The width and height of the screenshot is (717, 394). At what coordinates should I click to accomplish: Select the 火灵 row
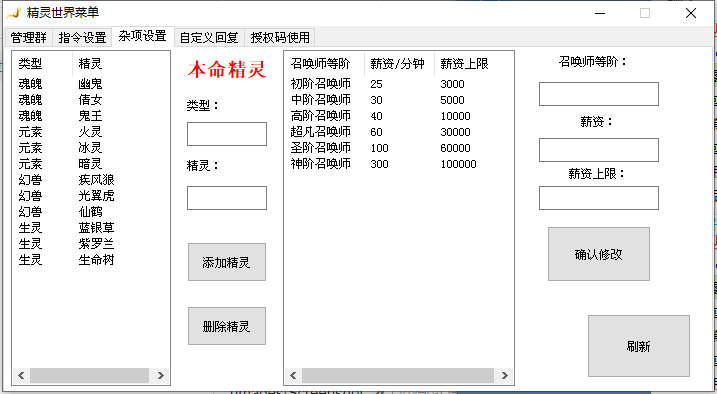click(91, 132)
